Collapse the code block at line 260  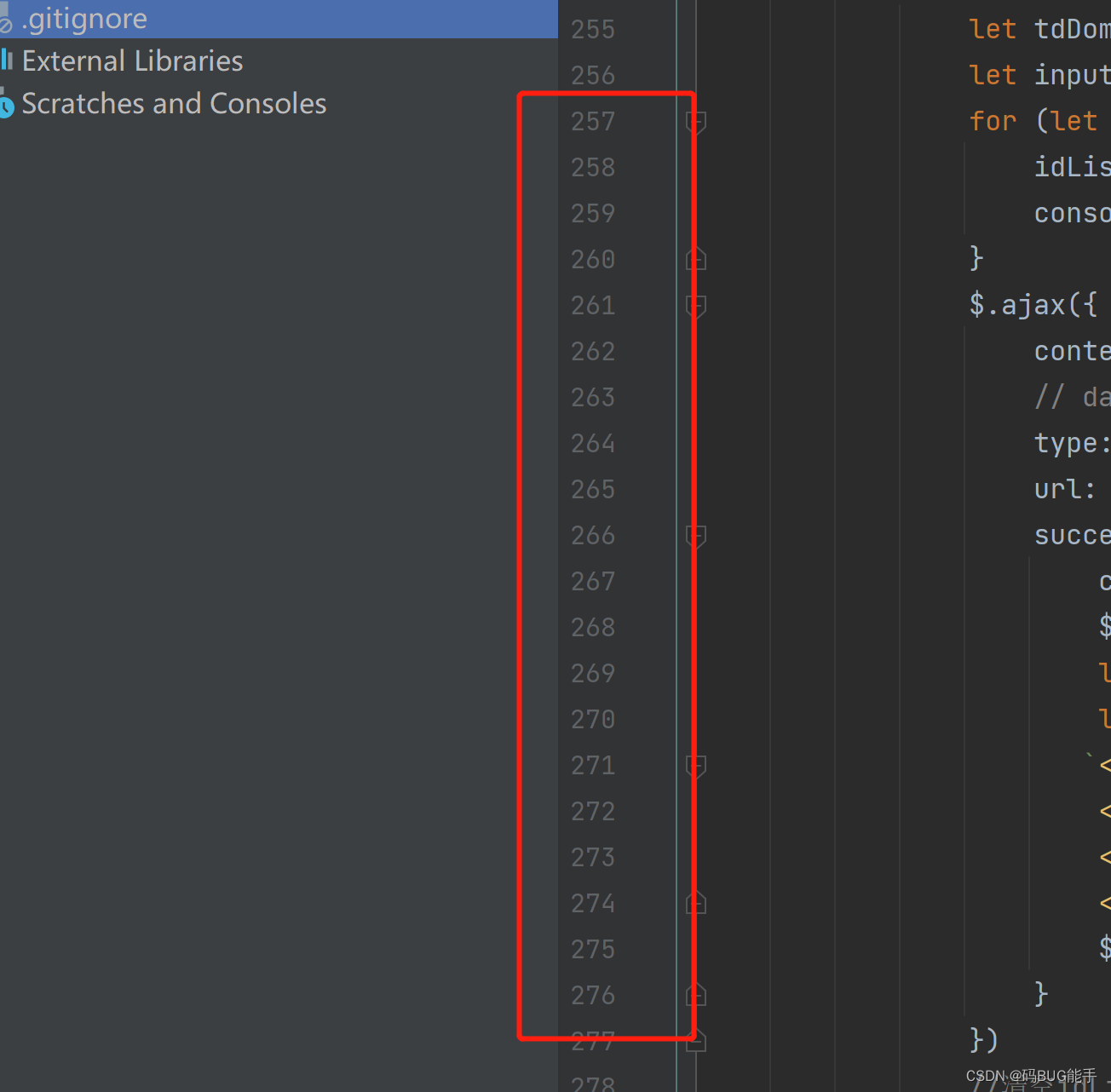(x=694, y=258)
